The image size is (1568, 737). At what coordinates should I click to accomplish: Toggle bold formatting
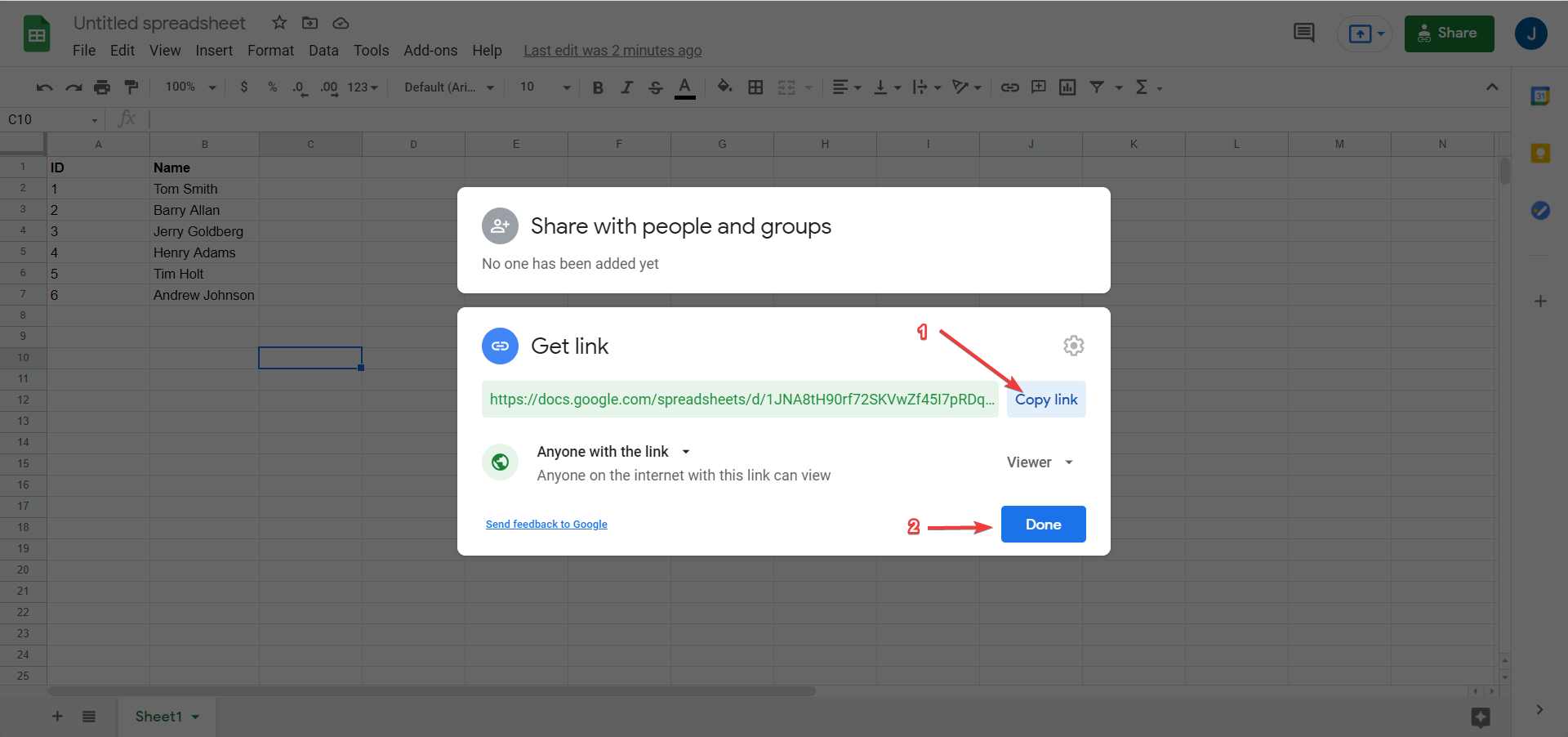pyautogui.click(x=598, y=87)
